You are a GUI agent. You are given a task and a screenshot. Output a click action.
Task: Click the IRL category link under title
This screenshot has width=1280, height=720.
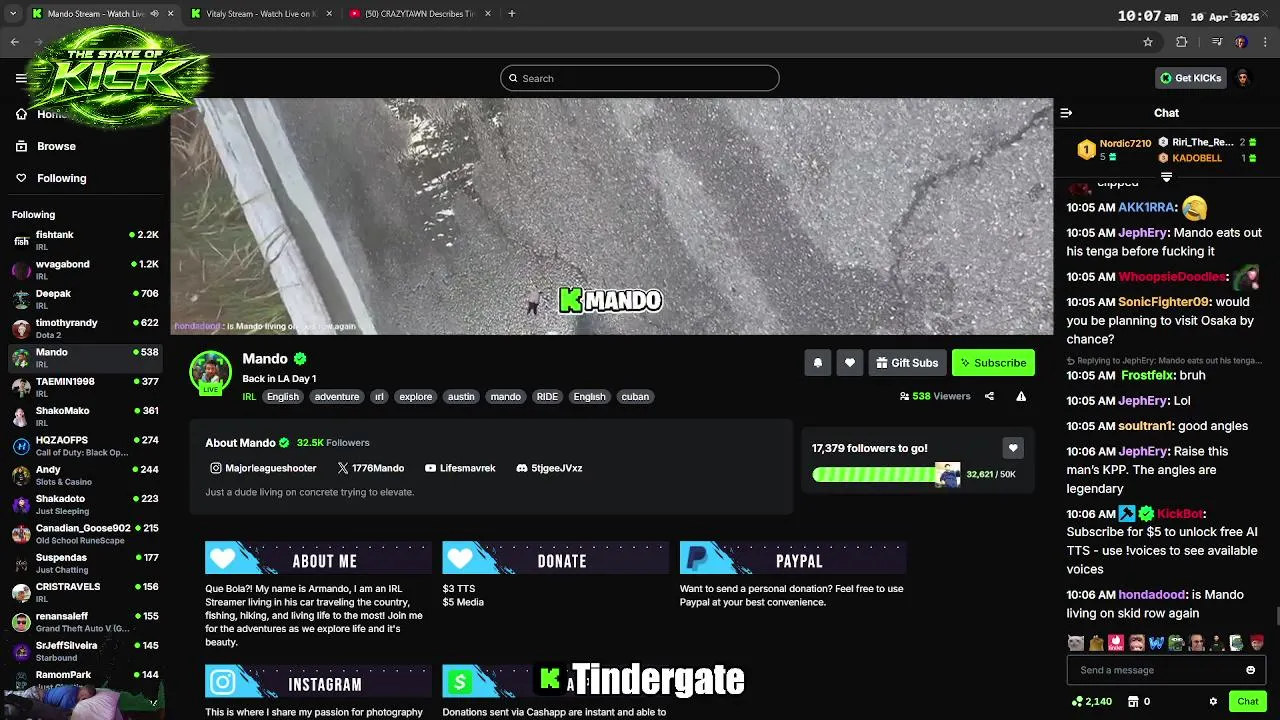[x=249, y=397]
